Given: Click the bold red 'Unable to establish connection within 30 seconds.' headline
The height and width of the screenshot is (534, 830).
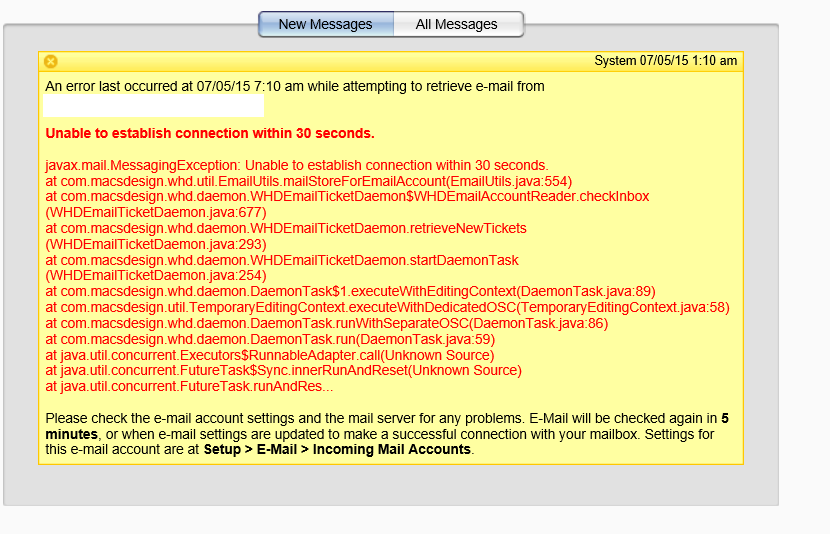Looking at the screenshot, I should coord(210,133).
